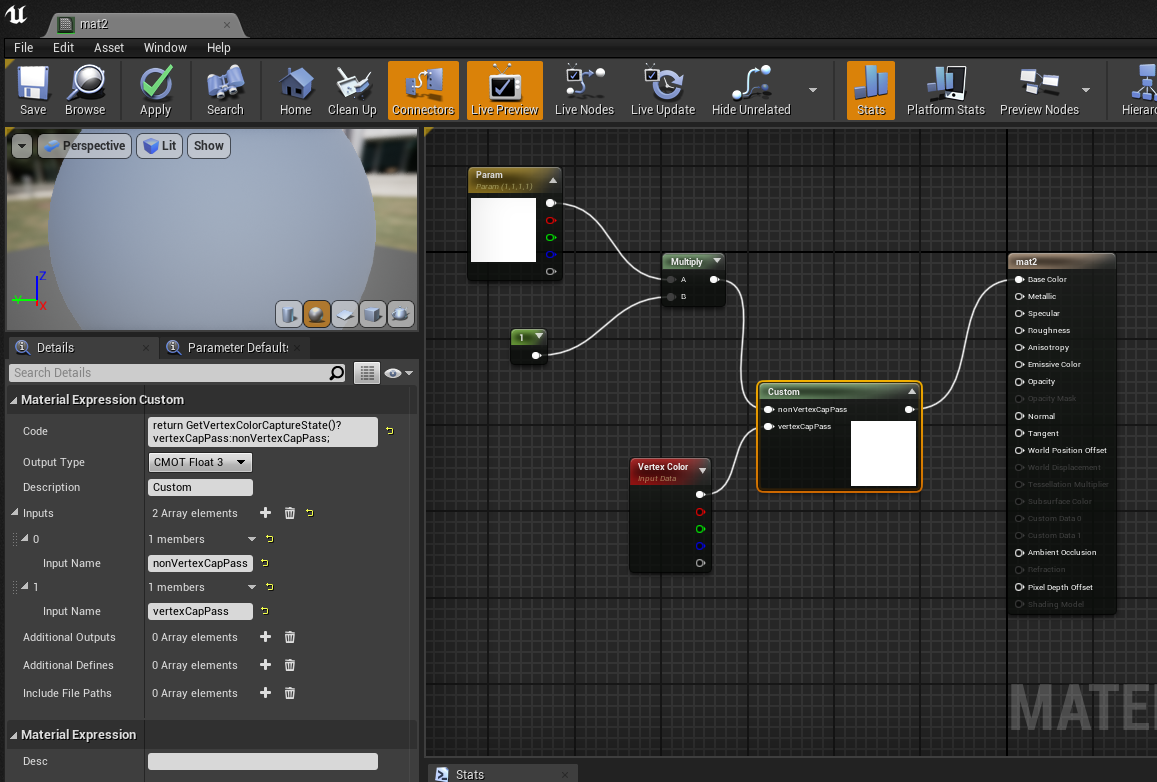Toggle Live Preview off

click(504, 89)
